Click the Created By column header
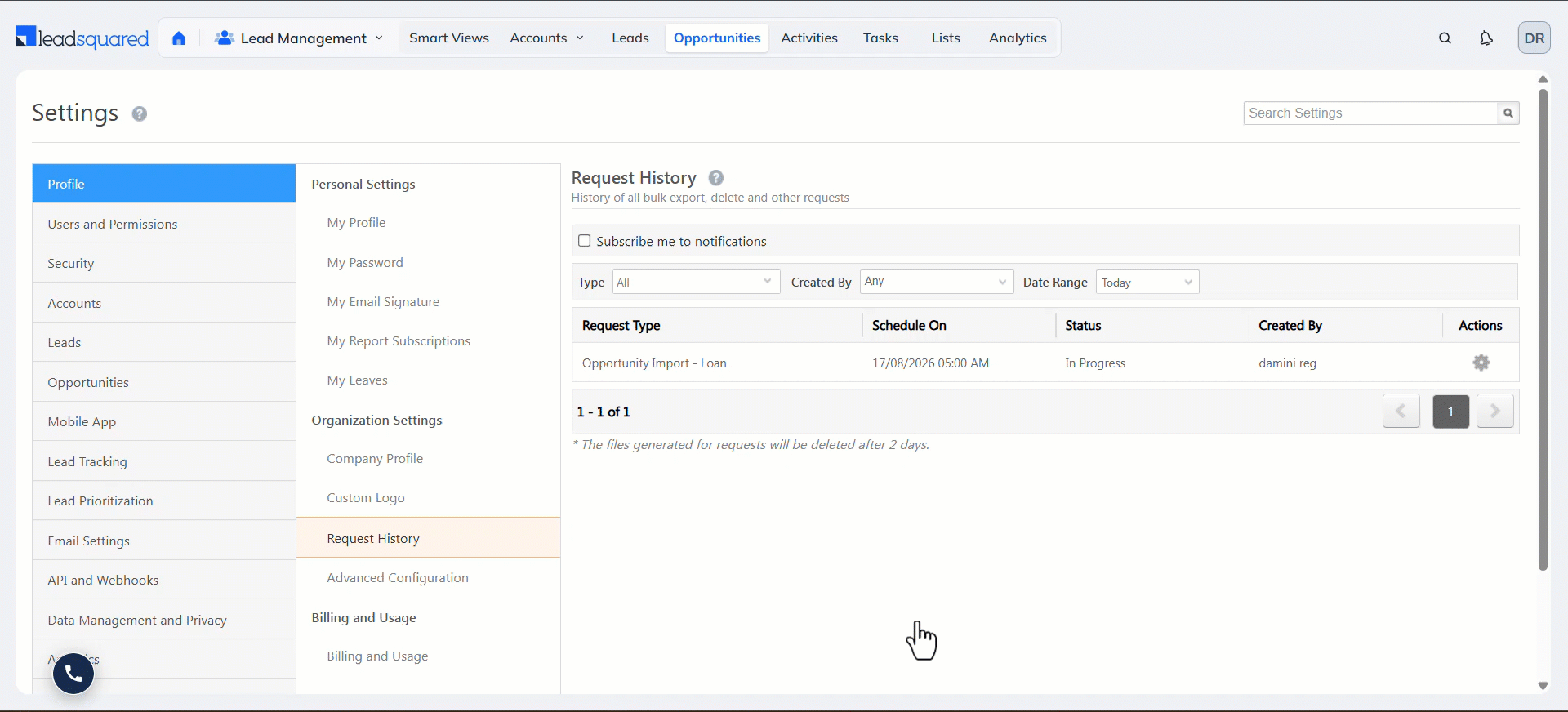The image size is (1568, 712). click(1290, 325)
